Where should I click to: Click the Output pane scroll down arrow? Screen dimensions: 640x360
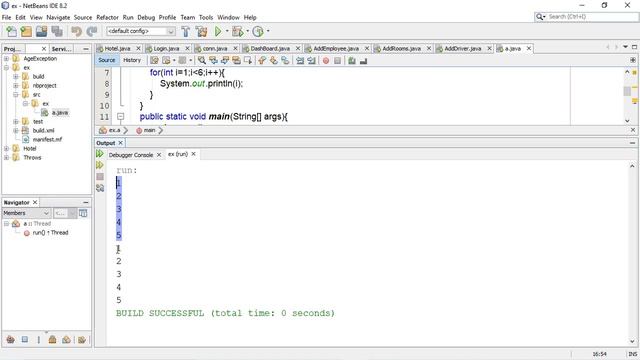pyautogui.click(x=632, y=342)
